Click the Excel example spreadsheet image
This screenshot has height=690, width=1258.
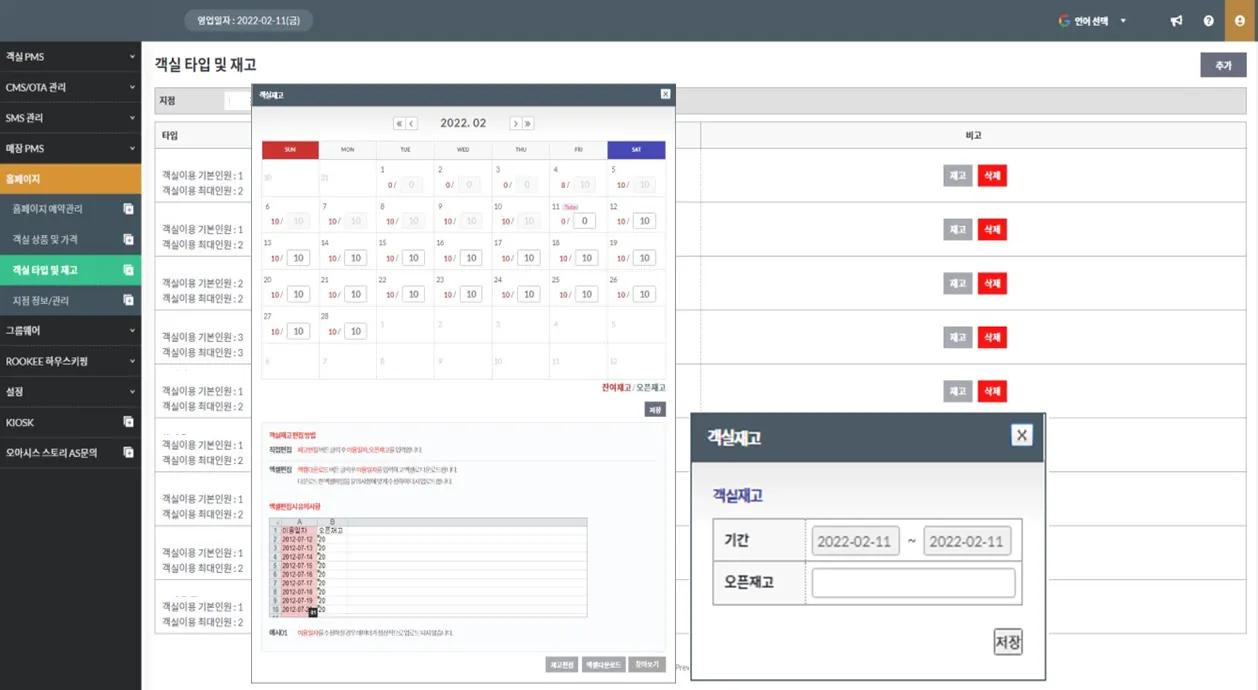pyautogui.click(x=428, y=567)
